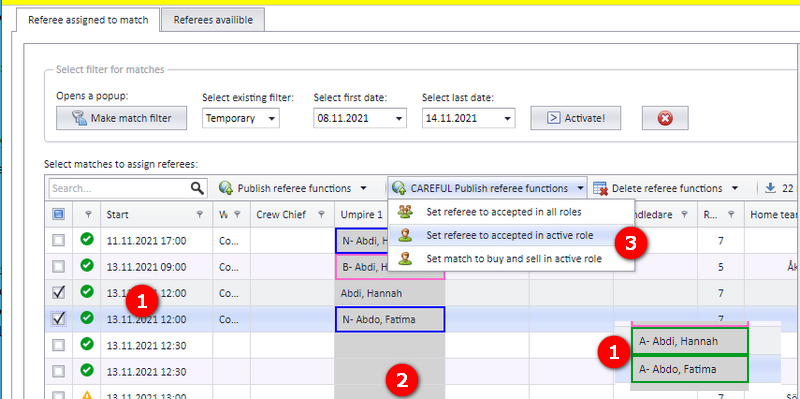Click the Start column filter icon
Screen dimensions: 800x399
point(200,215)
